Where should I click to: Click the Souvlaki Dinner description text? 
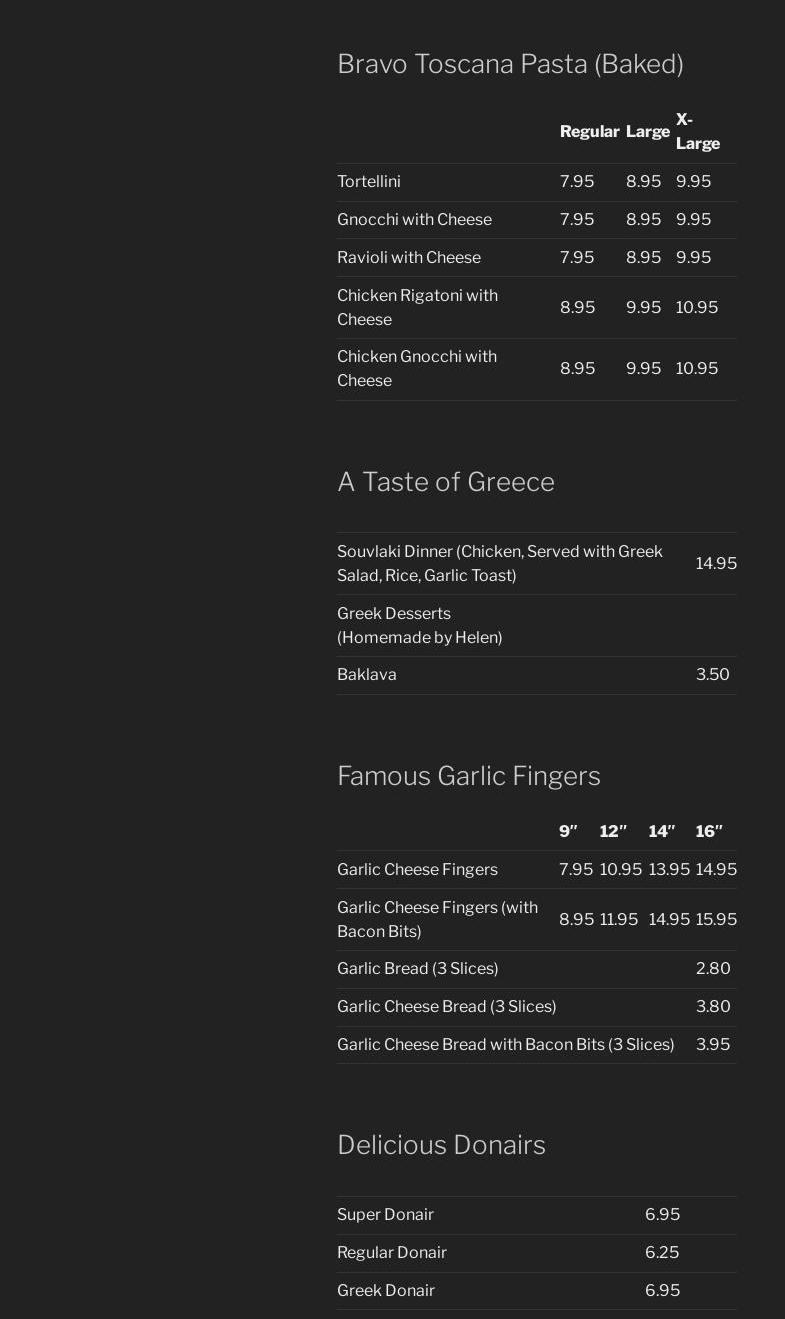click(500, 563)
